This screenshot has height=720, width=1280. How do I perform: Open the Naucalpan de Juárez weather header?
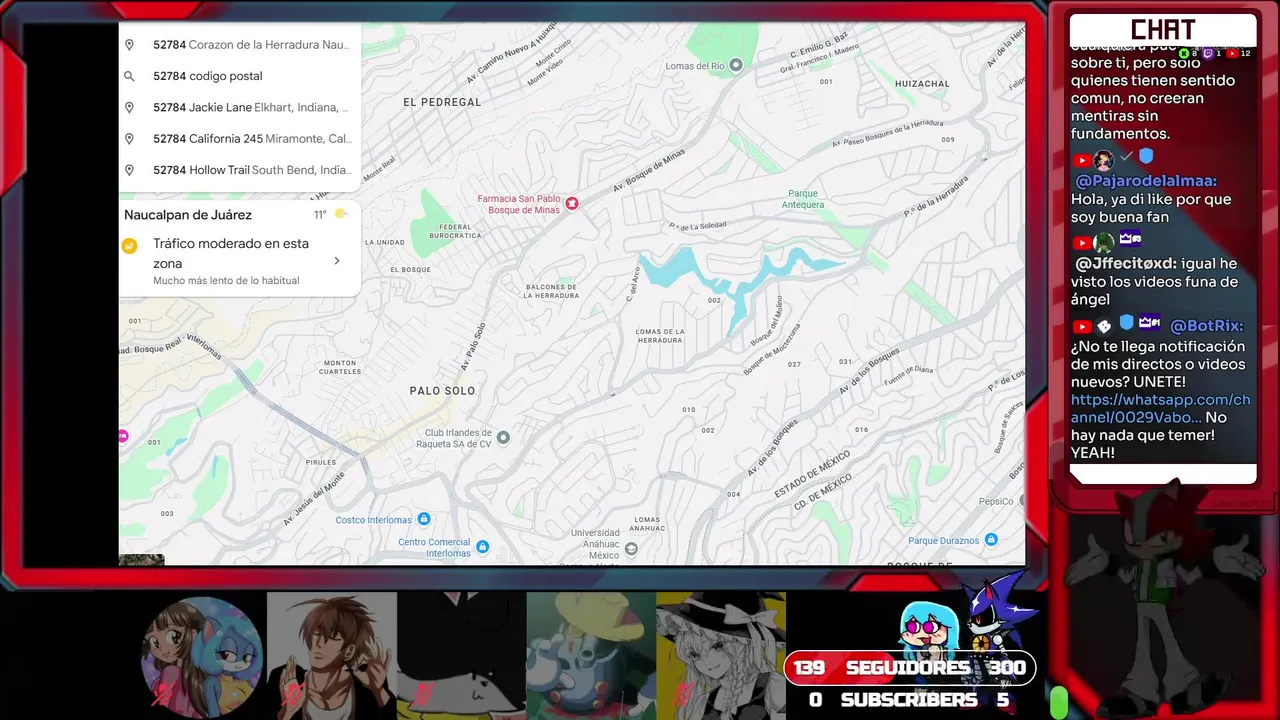240,214
